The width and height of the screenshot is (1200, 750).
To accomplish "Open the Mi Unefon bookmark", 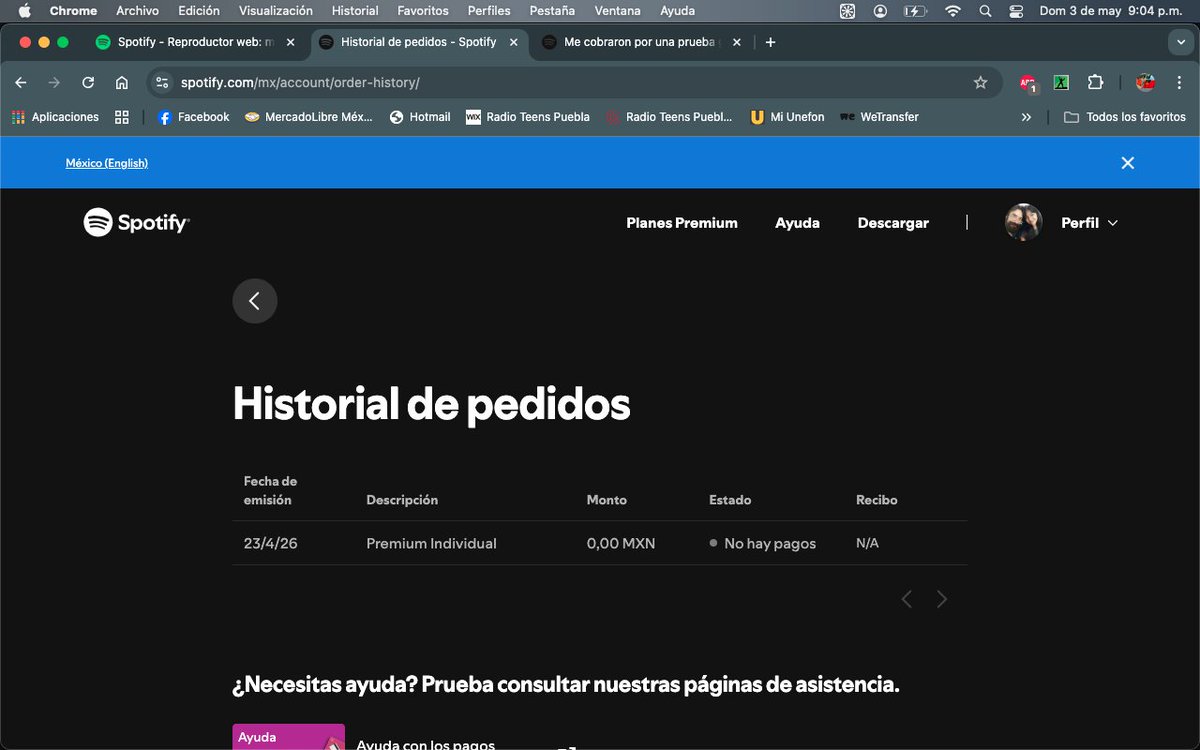I will click(x=787, y=117).
